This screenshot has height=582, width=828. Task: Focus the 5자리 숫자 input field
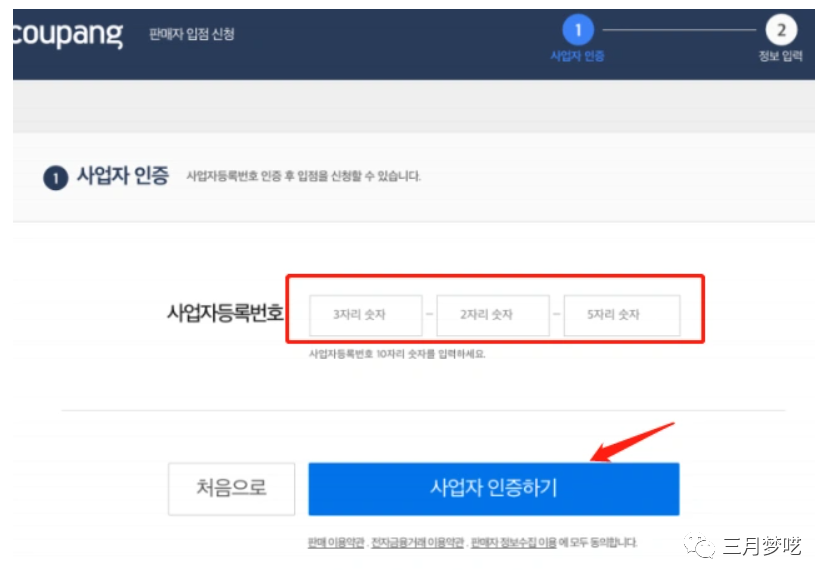(x=622, y=315)
